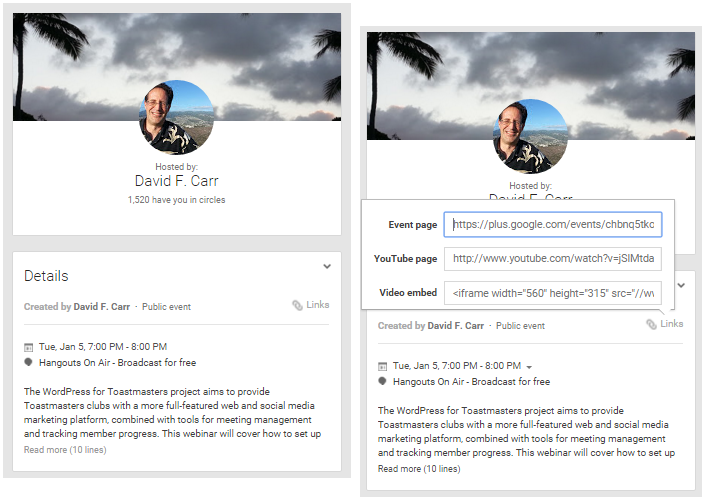Click the paperclip Links icon in right panel

click(x=652, y=324)
